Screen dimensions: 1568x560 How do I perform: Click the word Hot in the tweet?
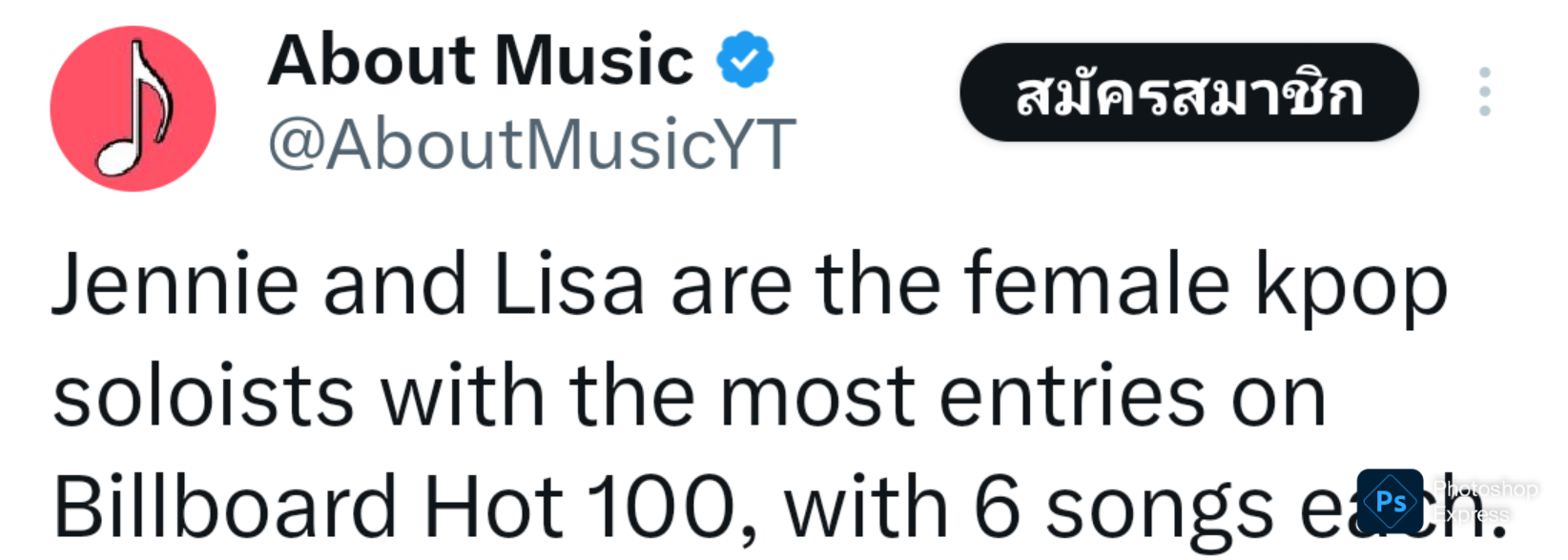(493, 506)
